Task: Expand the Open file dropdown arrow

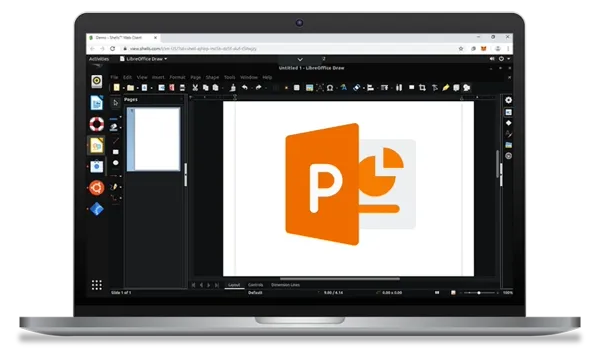Action: 137,88
